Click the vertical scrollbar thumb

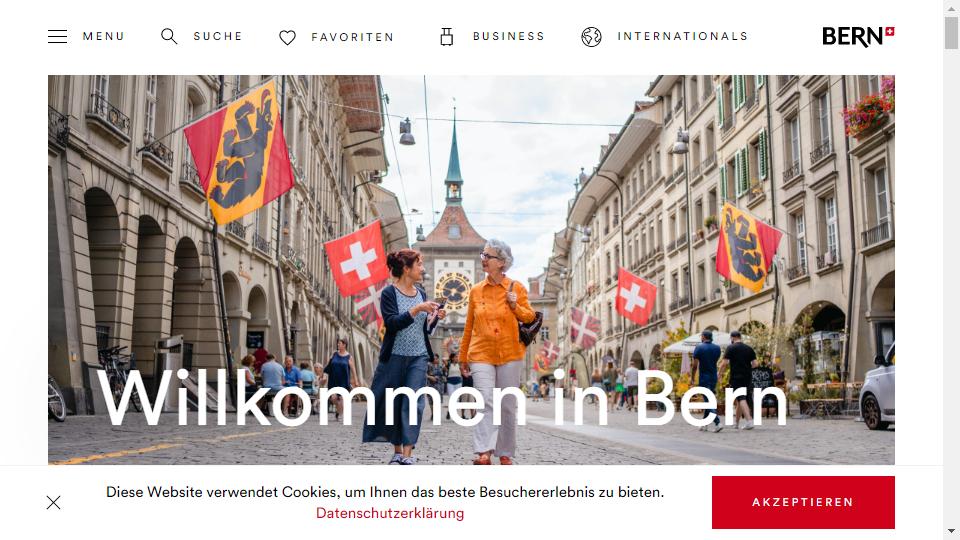click(951, 32)
